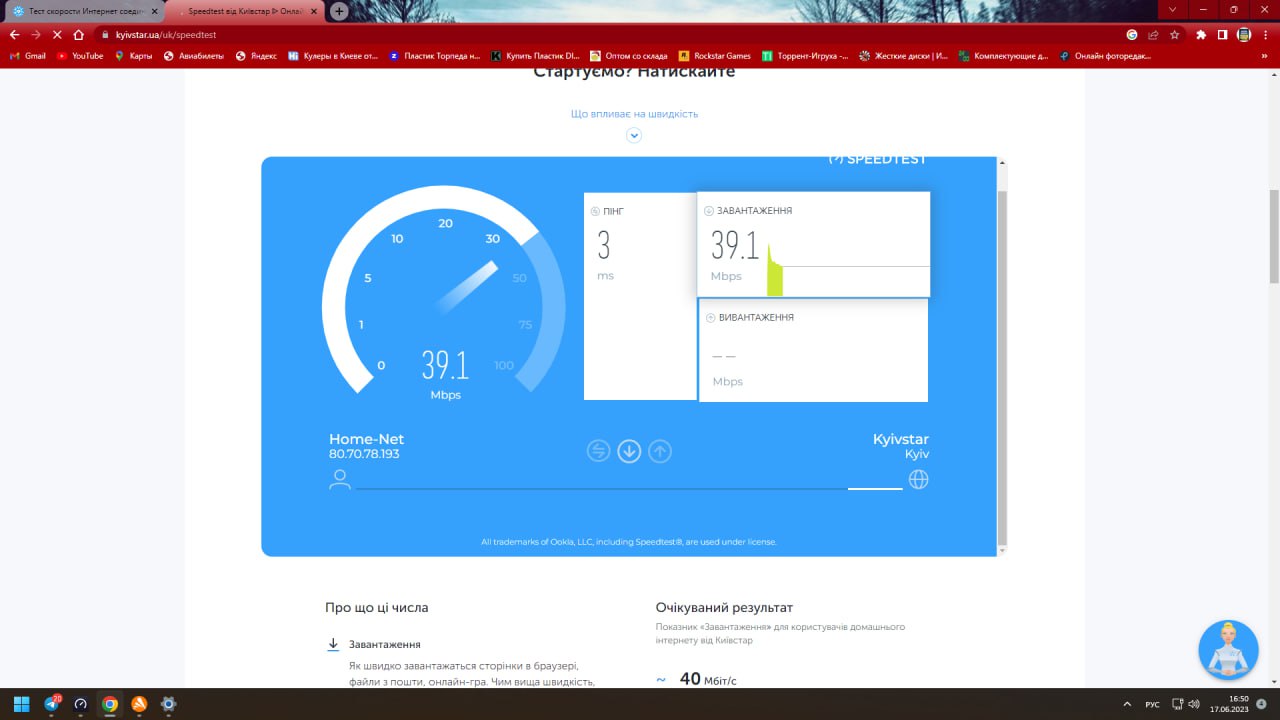Switch to the 'Speedtest від Київстар' tab

point(245,11)
